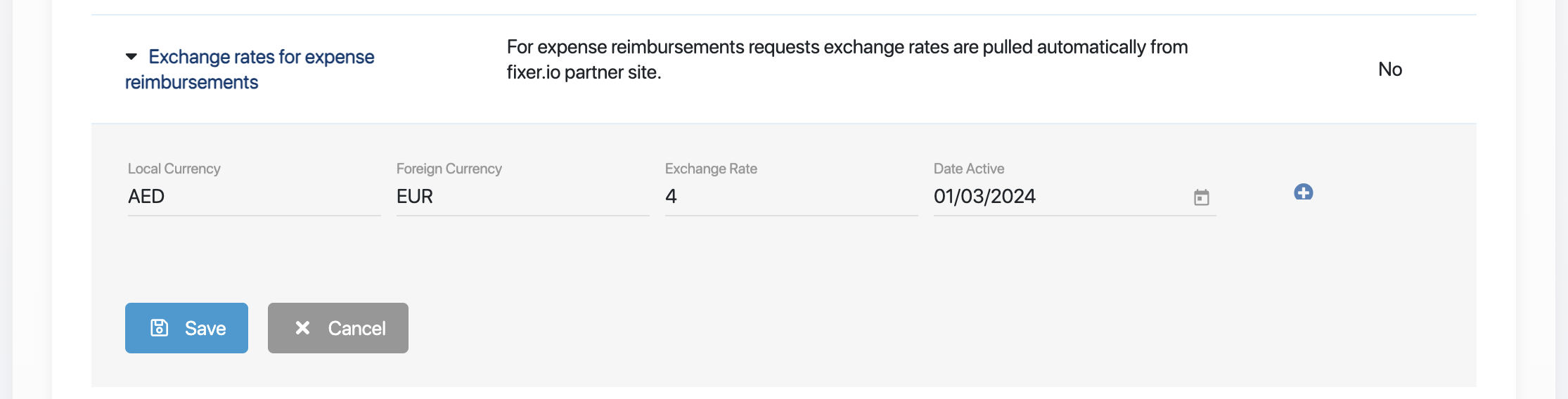Open 'Exchange rates for expense reimbursements' link
The image size is (1568, 399).
pos(261,57)
